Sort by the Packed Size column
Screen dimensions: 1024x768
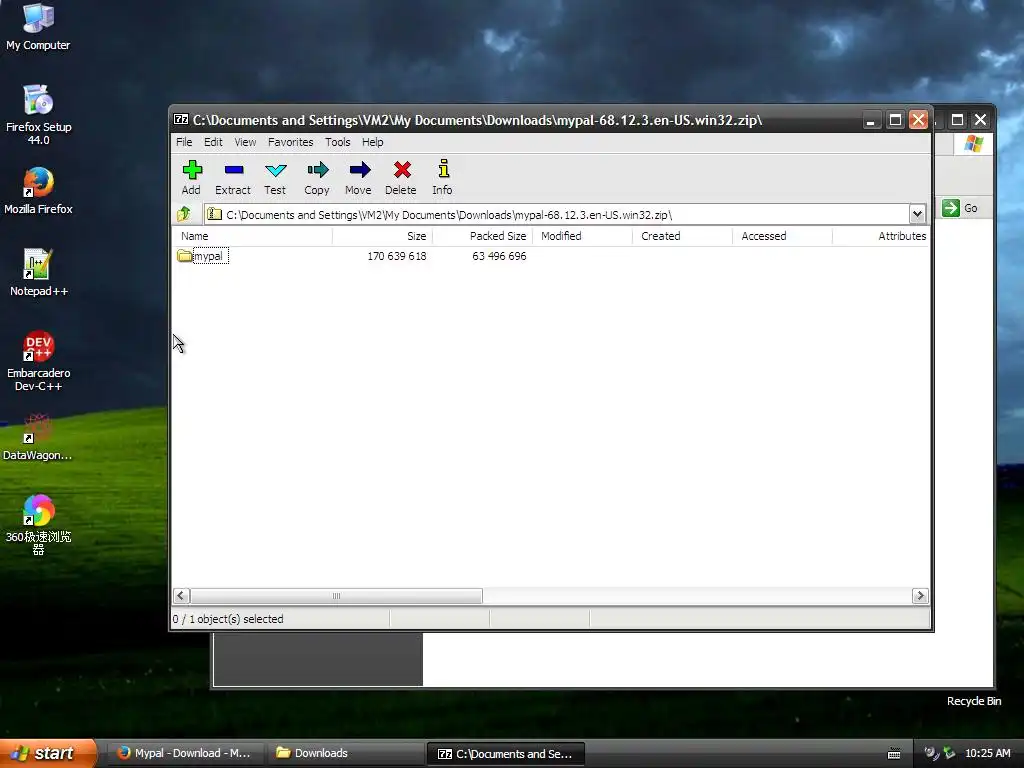pyautogui.click(x=483, y=236)
